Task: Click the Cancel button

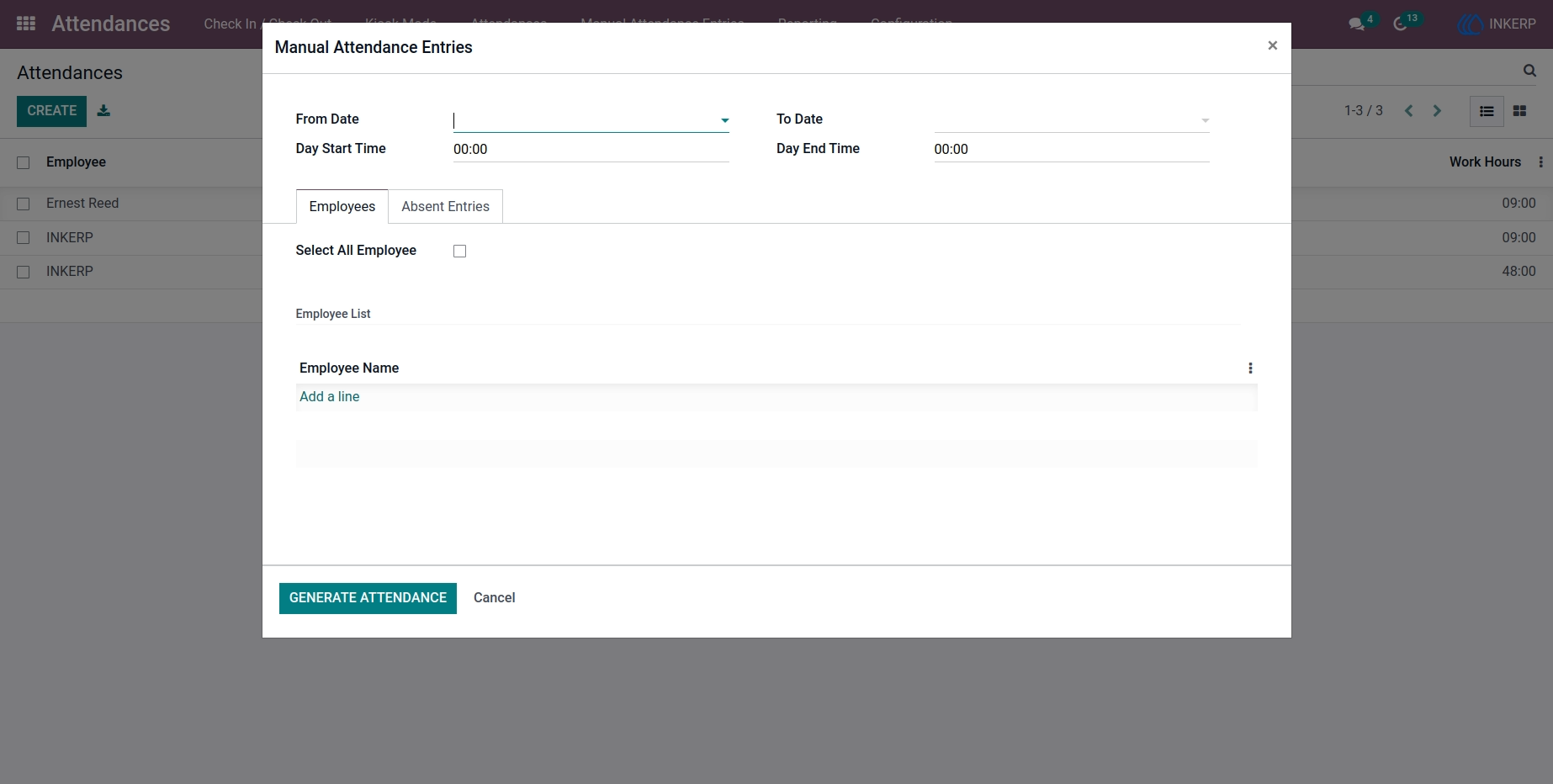Action: (494, 598)
